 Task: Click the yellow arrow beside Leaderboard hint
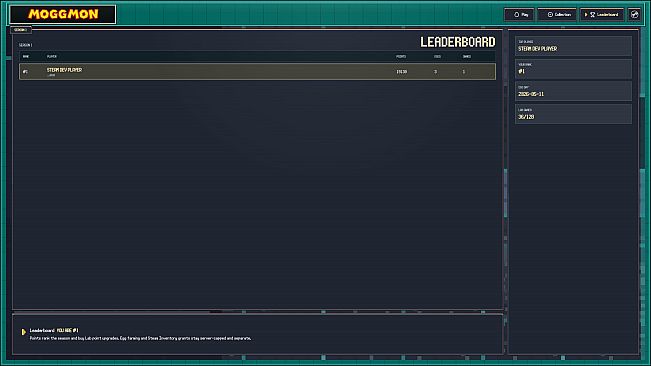coord(23,332)
